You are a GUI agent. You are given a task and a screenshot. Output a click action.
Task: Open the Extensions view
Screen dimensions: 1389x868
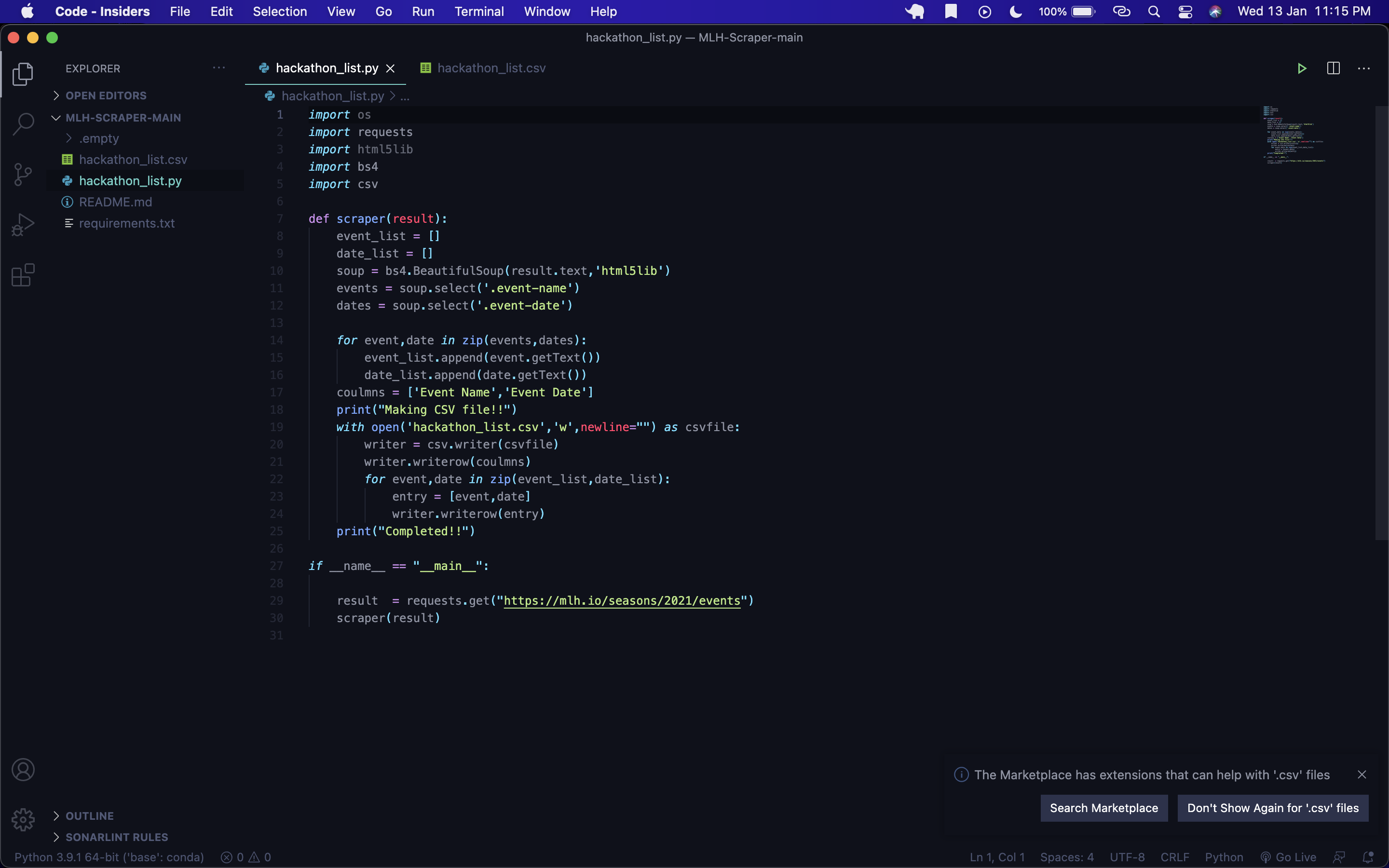tap(23, 275)
